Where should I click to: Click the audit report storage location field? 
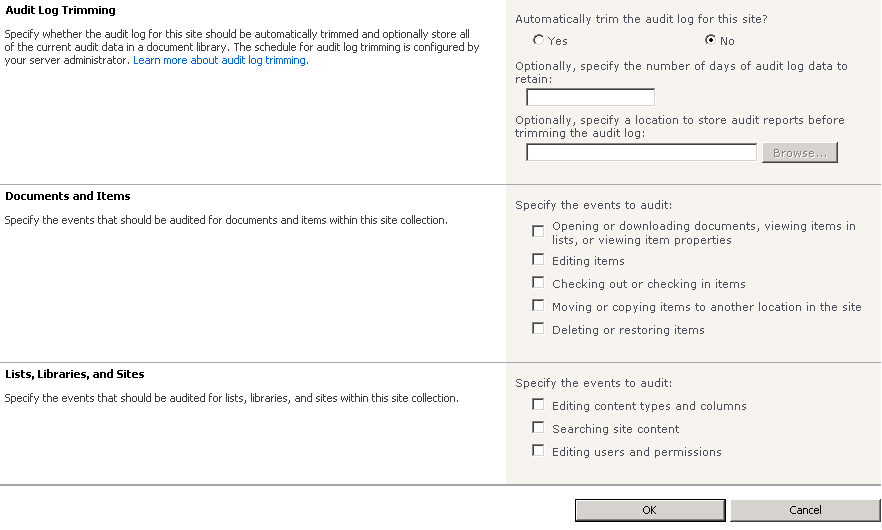click(x=641, y=153)
